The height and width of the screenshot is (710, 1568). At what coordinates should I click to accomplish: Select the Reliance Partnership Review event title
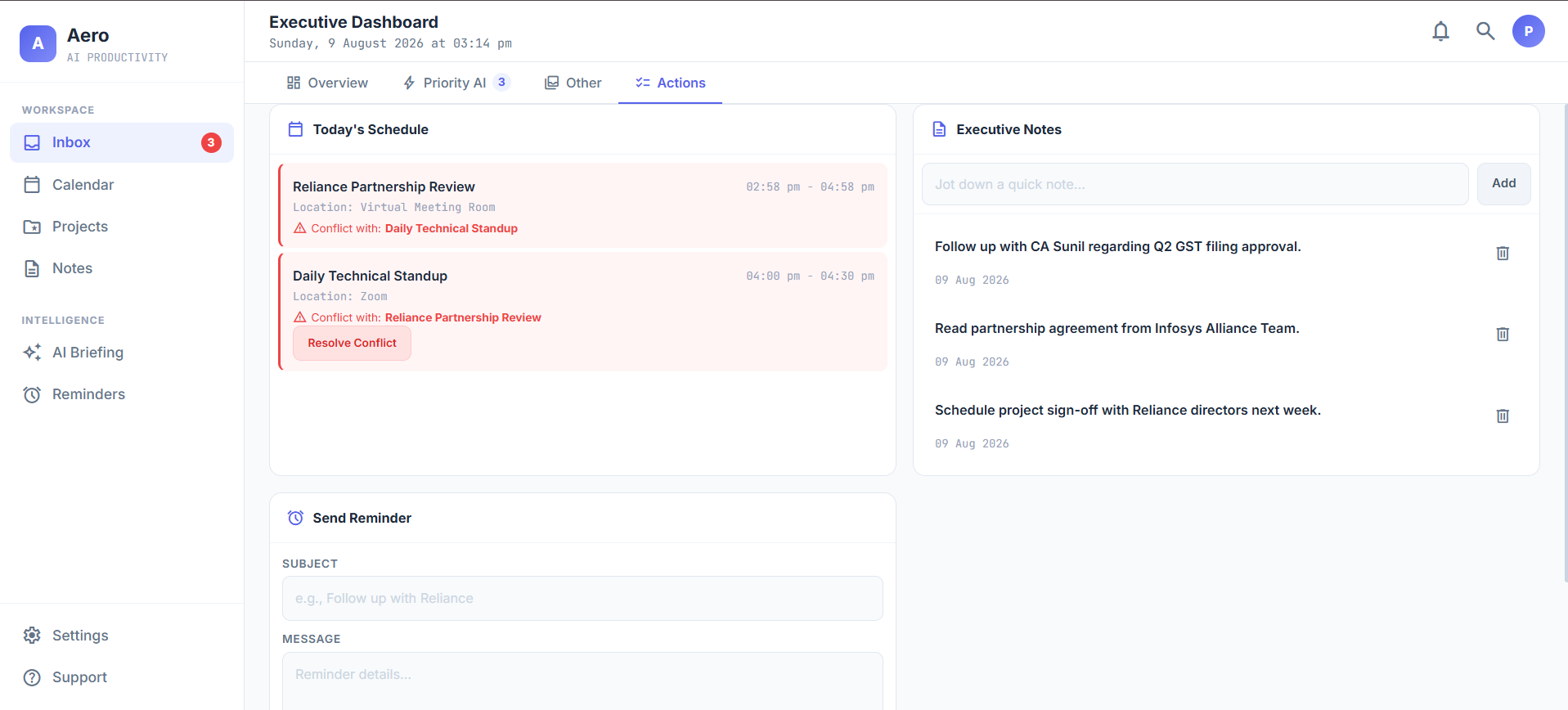click(384, 186)
